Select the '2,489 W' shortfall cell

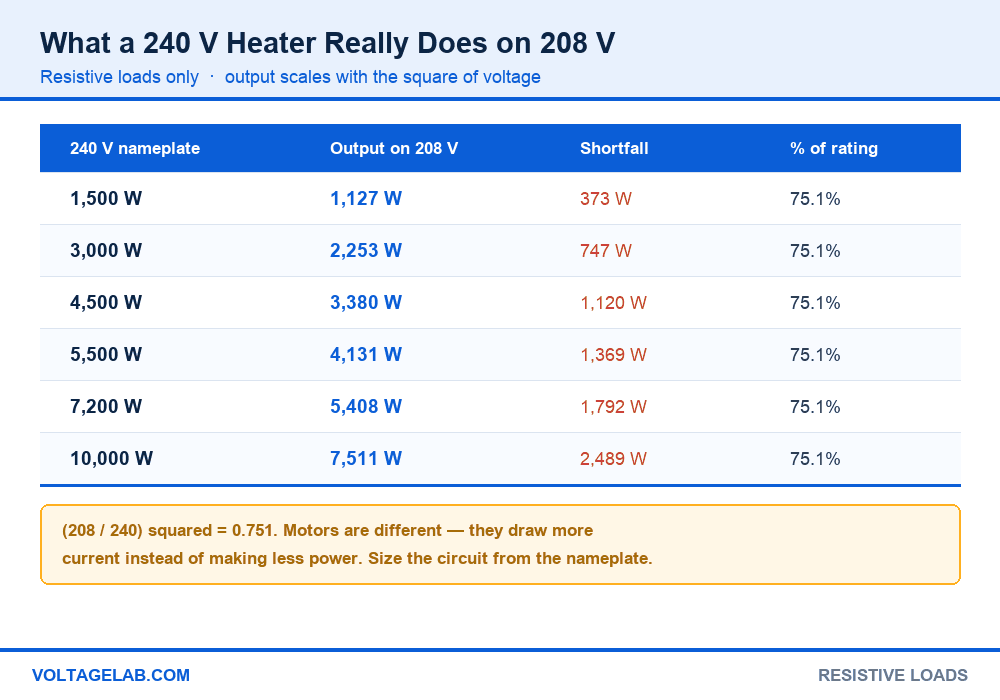(613, 459)
